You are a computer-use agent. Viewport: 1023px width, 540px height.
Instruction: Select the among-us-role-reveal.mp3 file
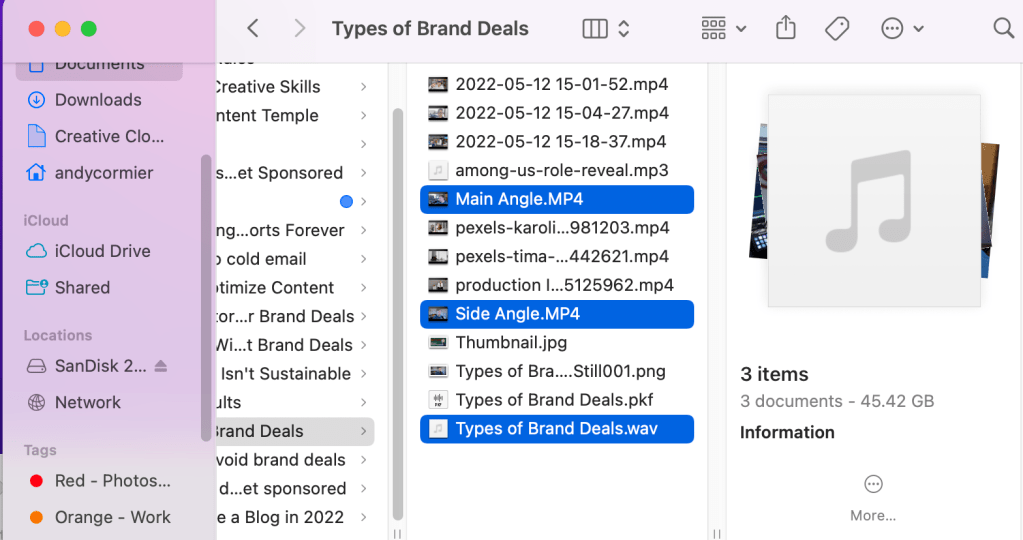(561, 170)
